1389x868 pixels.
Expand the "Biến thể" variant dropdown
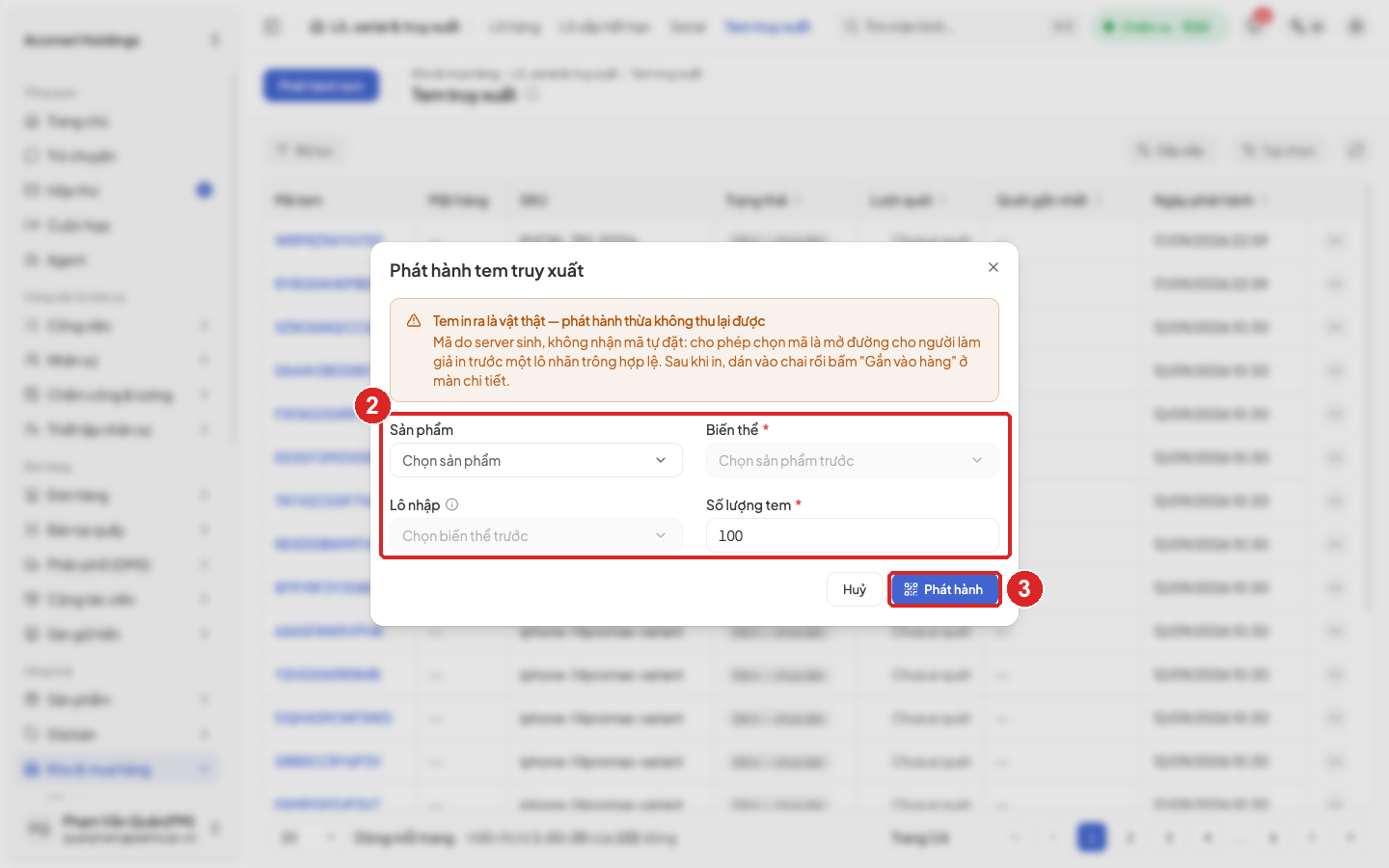pos(853,460)
